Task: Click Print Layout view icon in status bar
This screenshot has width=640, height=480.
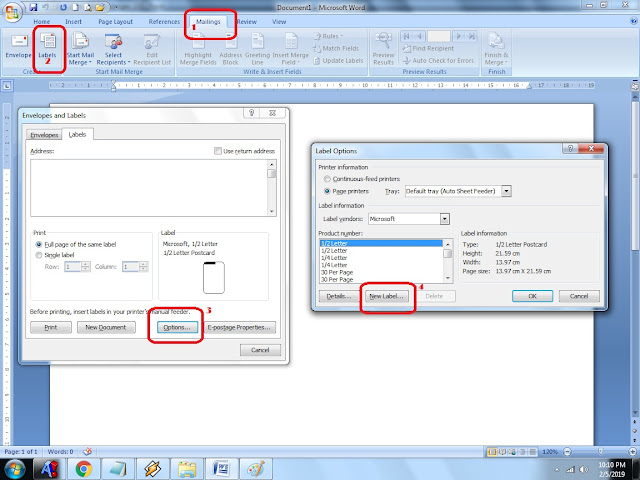Action: tap(492, 451)
